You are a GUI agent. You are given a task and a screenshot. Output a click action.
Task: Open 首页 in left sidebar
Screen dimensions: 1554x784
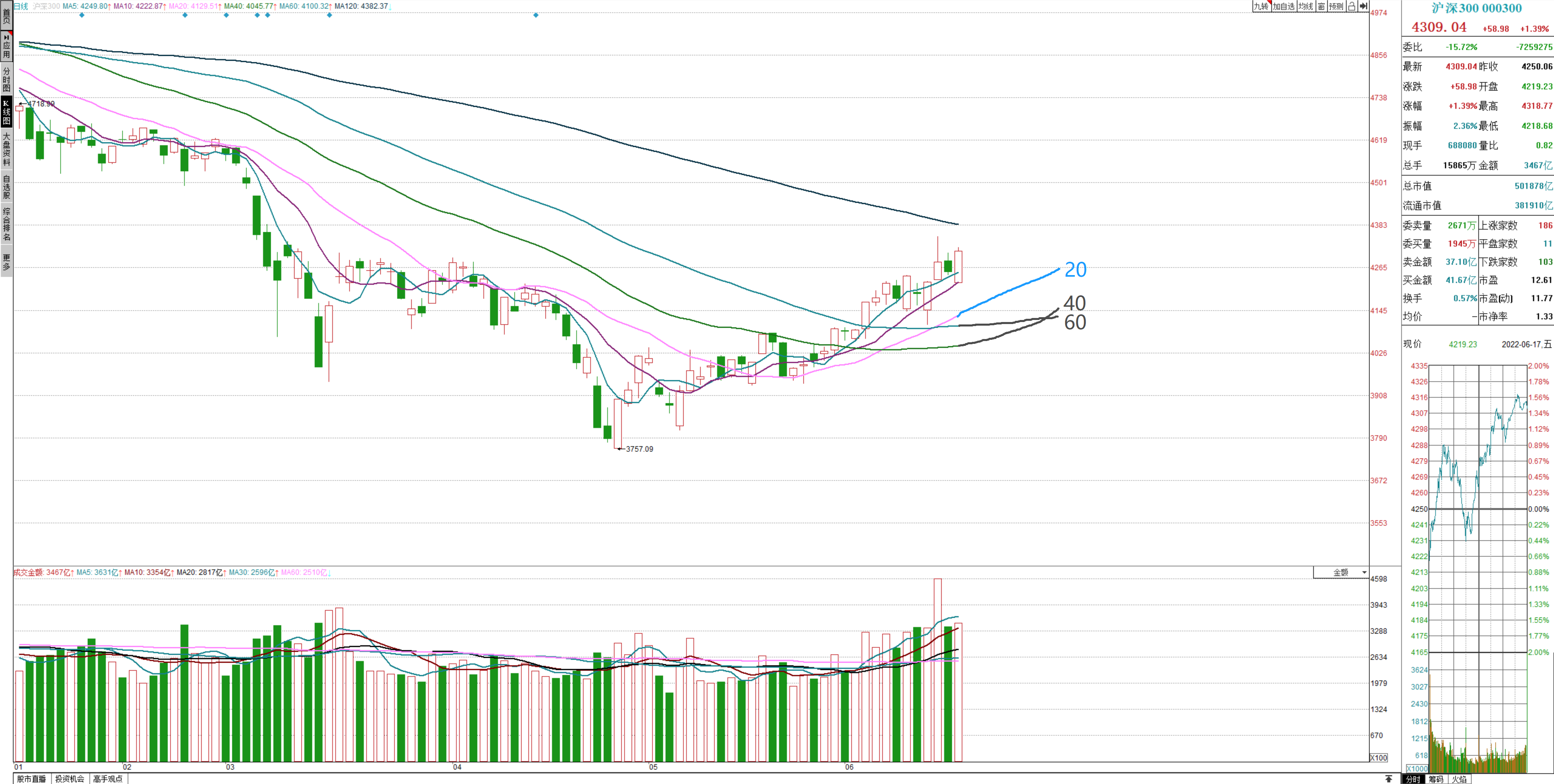(x=6, y=16)
